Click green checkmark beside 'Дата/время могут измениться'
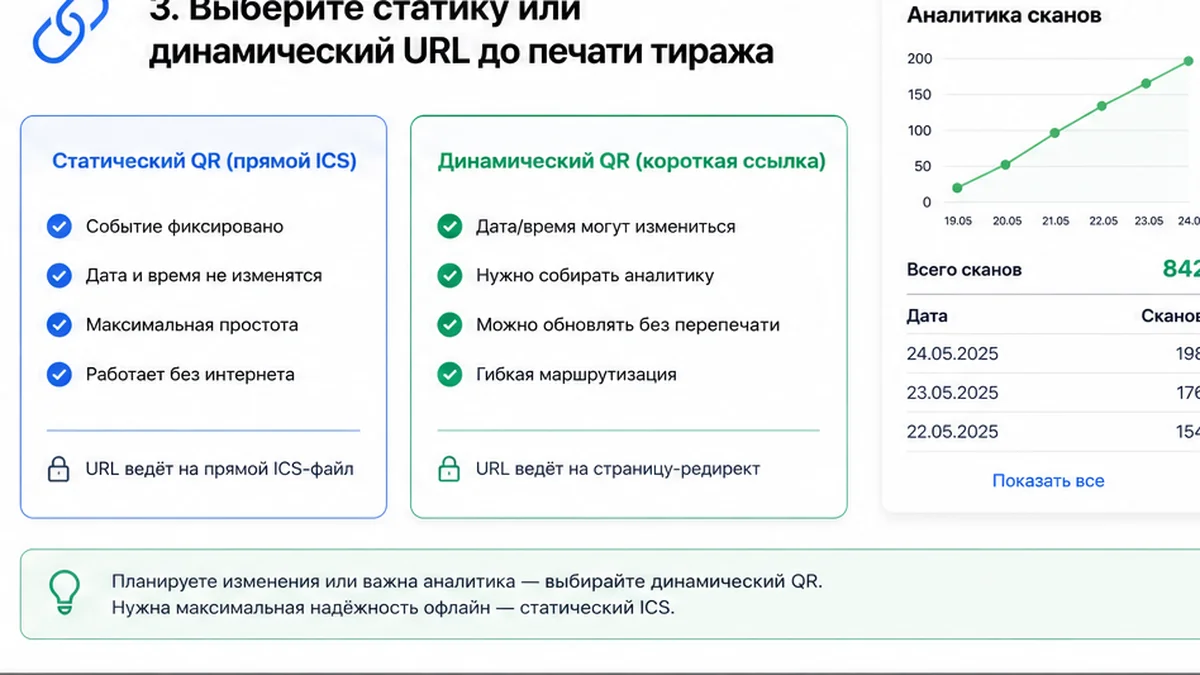The width and height of the screenshot is (1200, 675). coord(450,226)
